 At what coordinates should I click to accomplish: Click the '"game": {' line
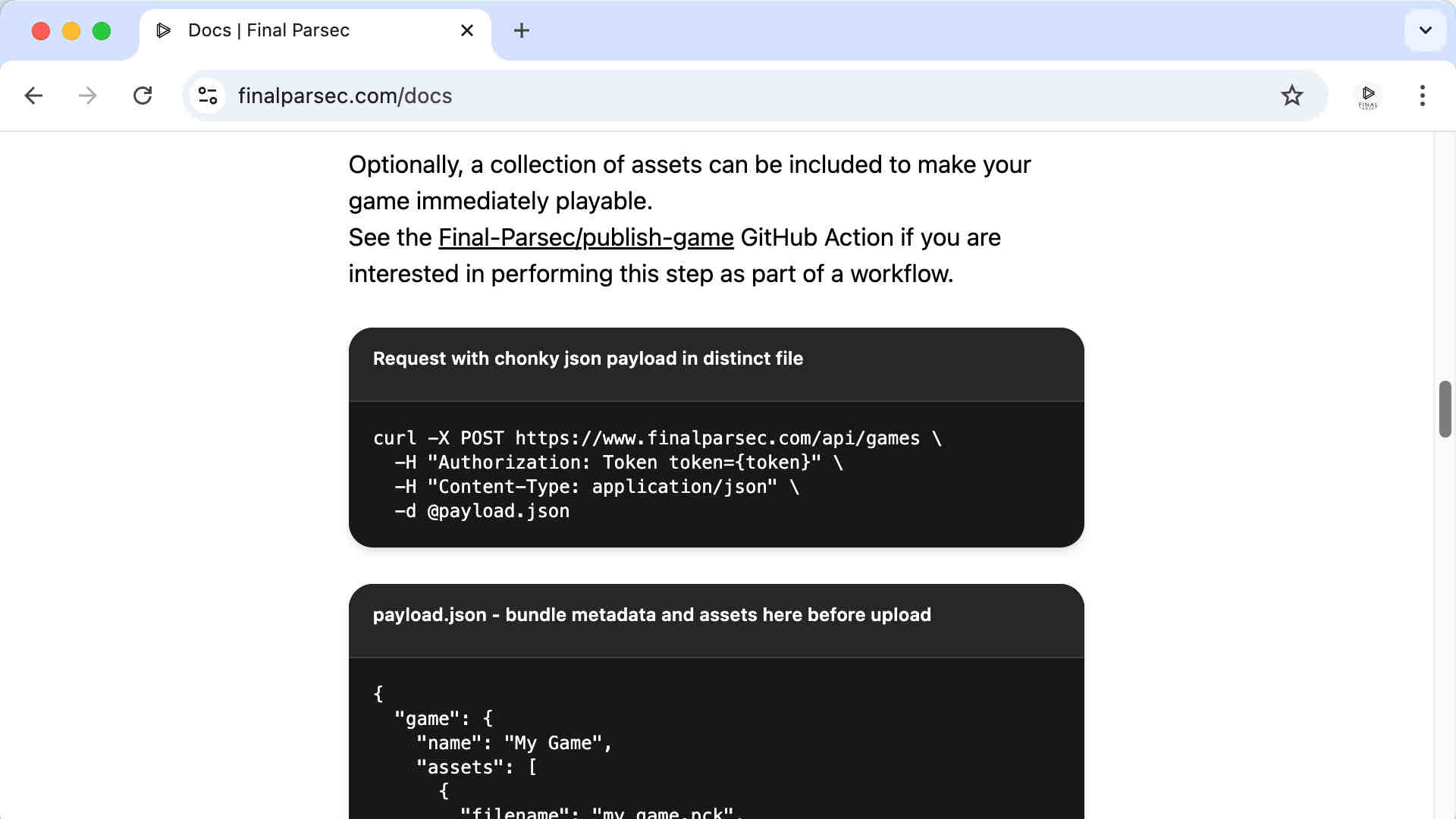[444, 719]
